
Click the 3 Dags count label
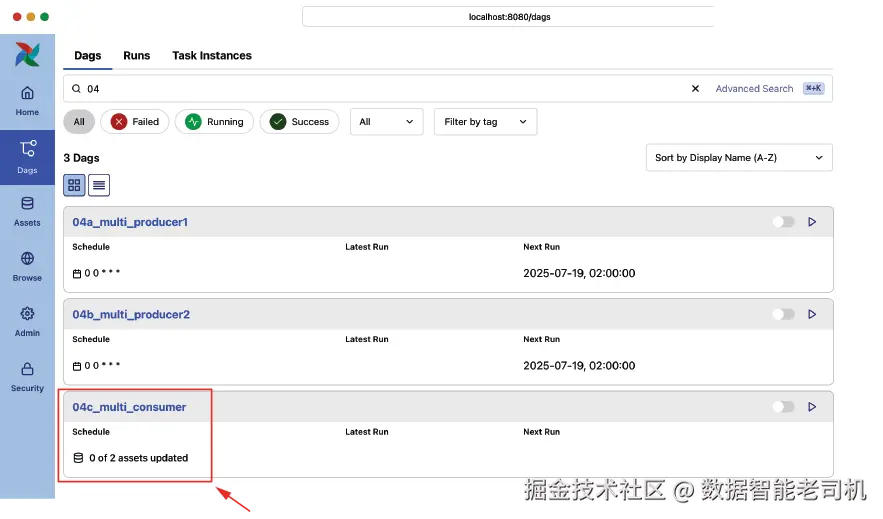(81, 158)
